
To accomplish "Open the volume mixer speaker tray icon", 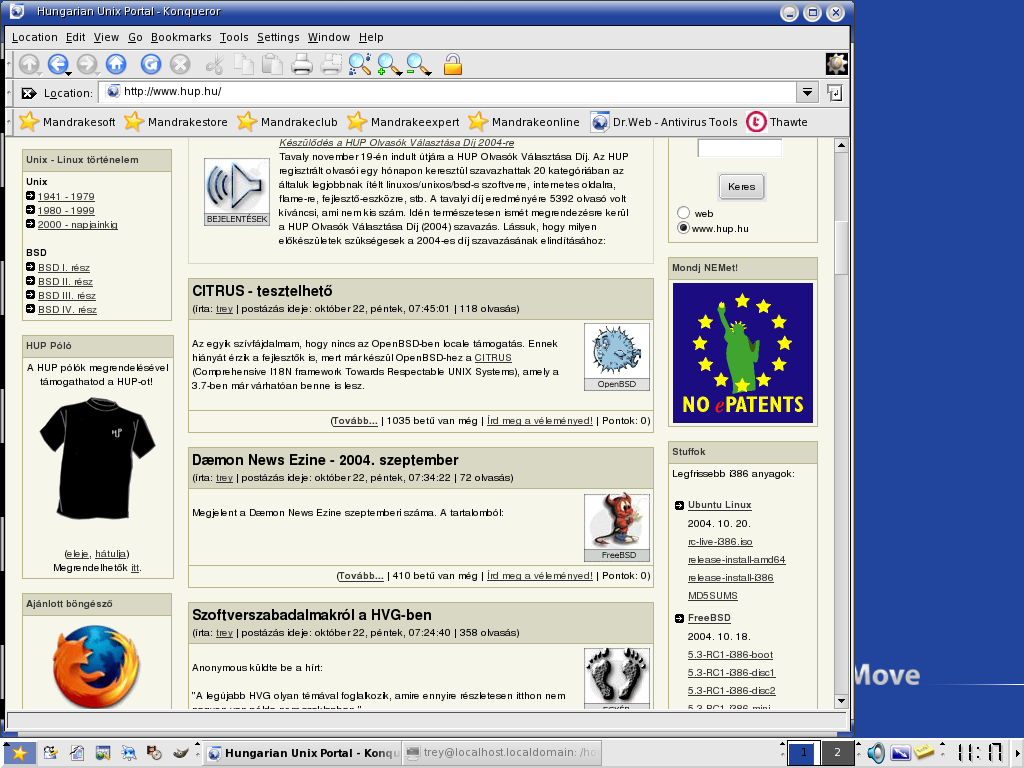I will click(x=876, y=753).
